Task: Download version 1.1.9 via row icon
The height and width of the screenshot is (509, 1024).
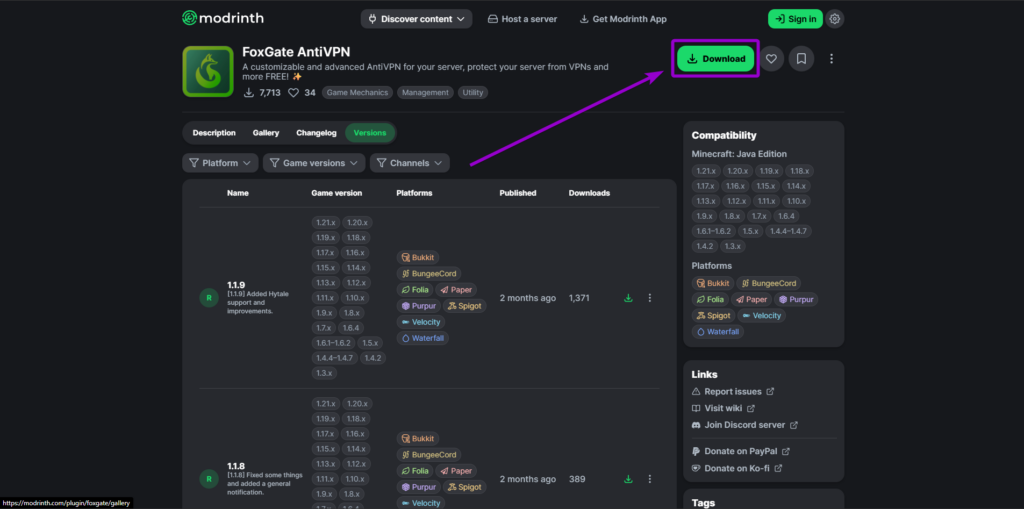Action: point(628,298)
